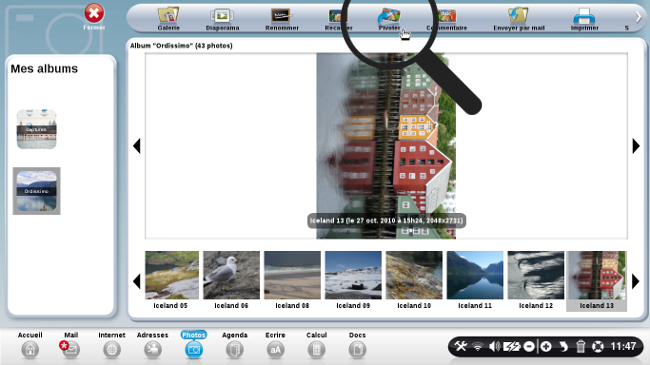This screenshot has width=650, height=365.
Task: Expand toolbar with right chevron arrow
Action: (638, 17)
